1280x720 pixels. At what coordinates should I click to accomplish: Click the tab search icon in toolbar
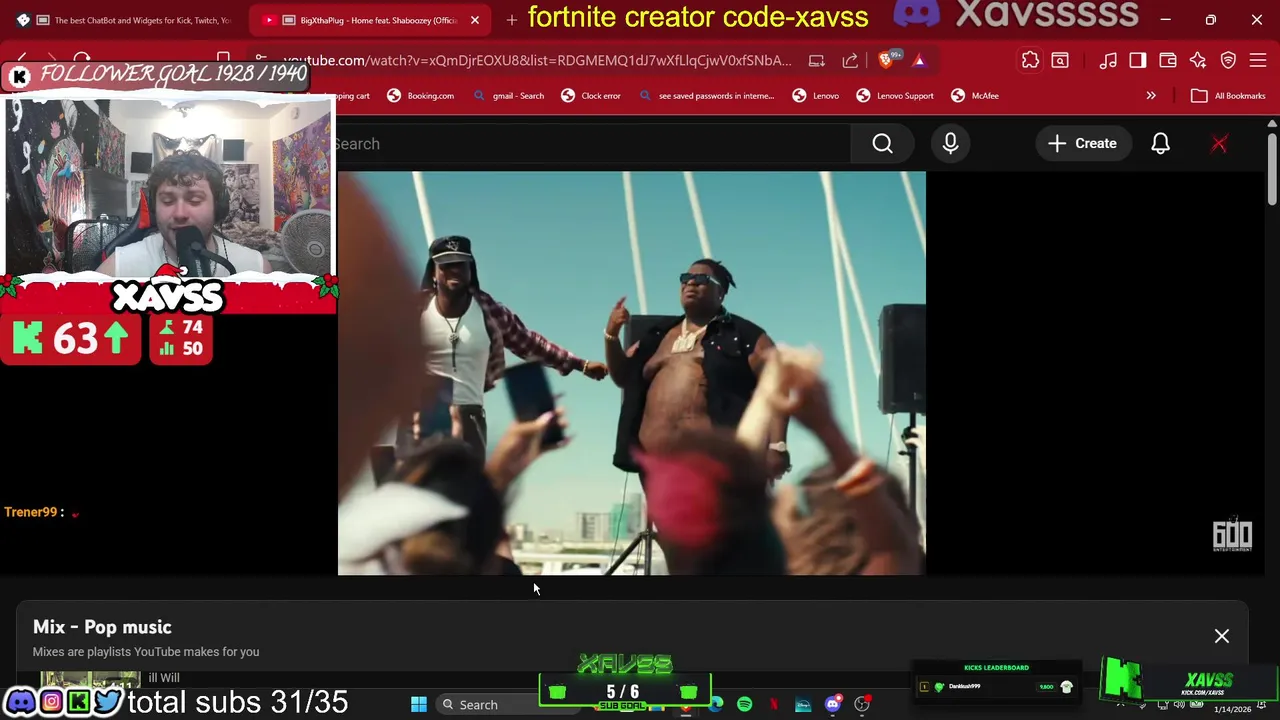1060,61
